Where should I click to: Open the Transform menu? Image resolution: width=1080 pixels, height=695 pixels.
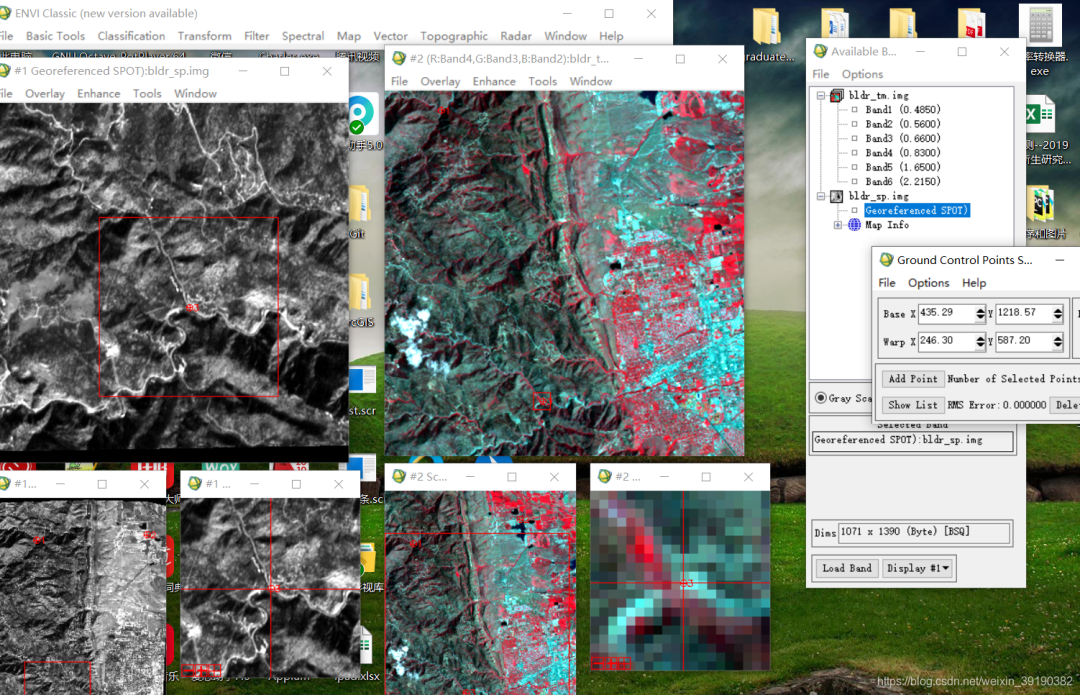tap(205, 36)
